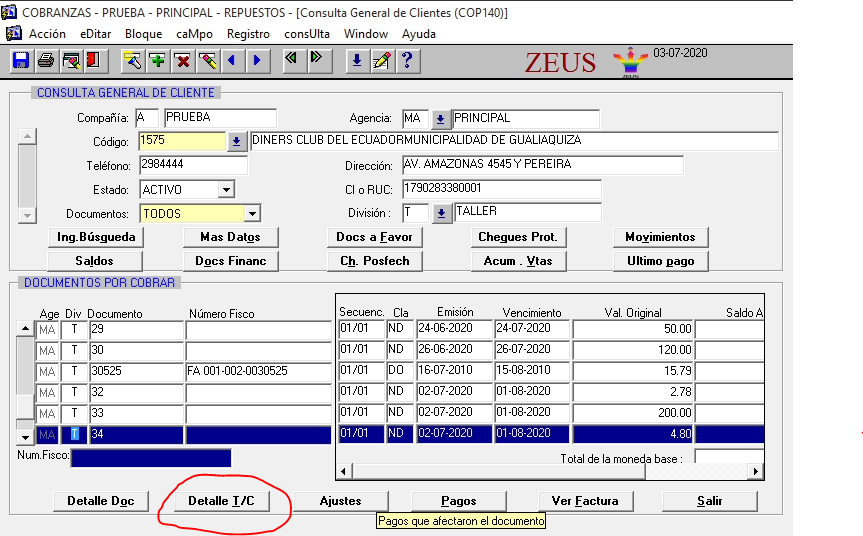Image resolution: width=863 pixels, height=536 pixels.
Task: Click the Detalle T/C button
Action: 221,501
